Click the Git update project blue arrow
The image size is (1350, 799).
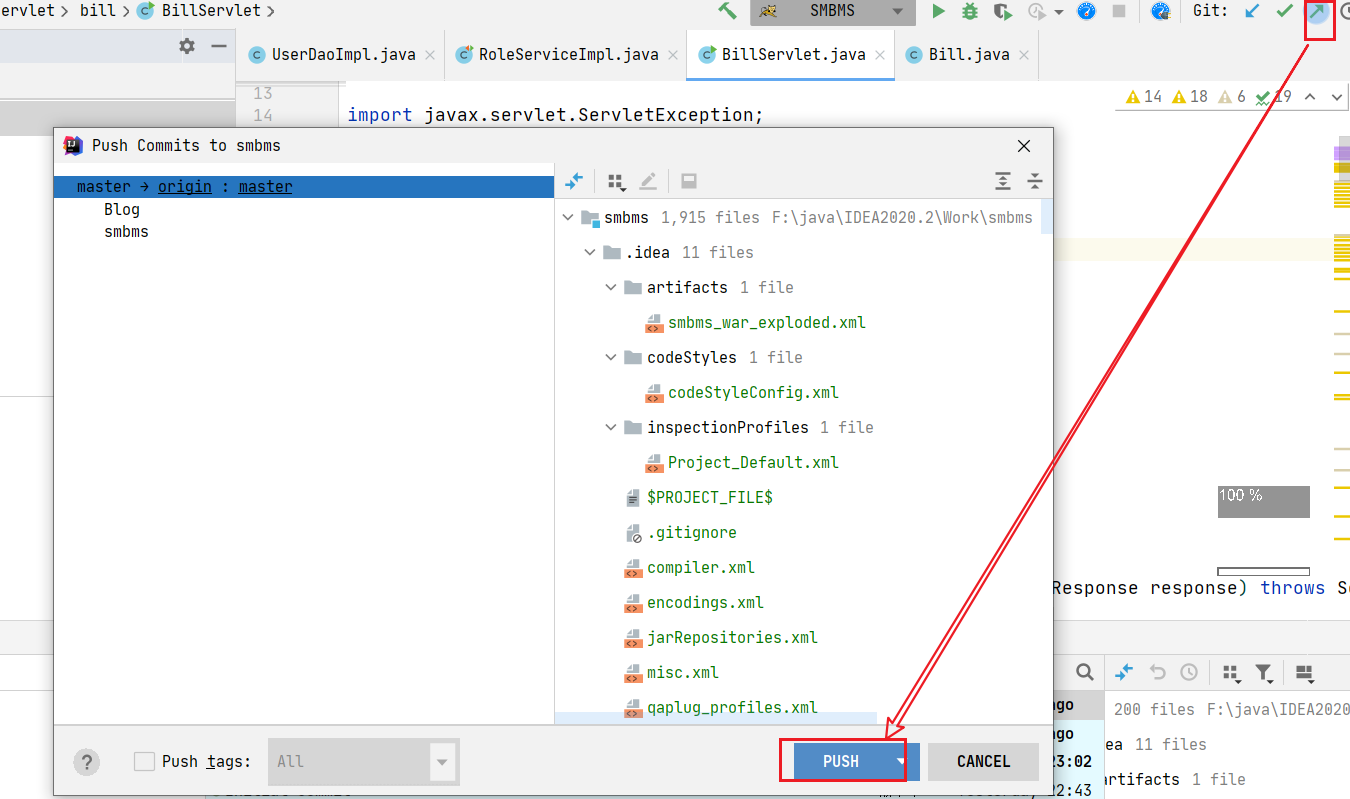point(1252,11)
